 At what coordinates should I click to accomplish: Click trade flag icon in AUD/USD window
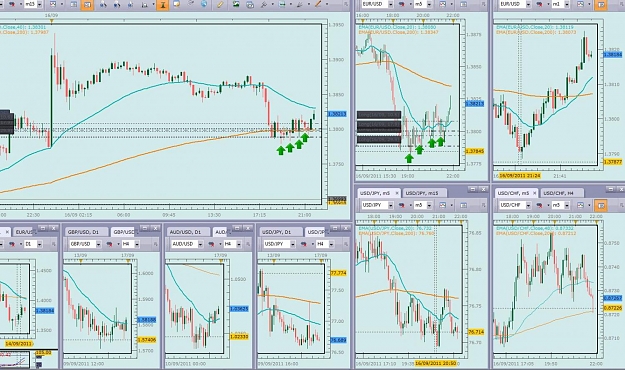coord(212,244)
